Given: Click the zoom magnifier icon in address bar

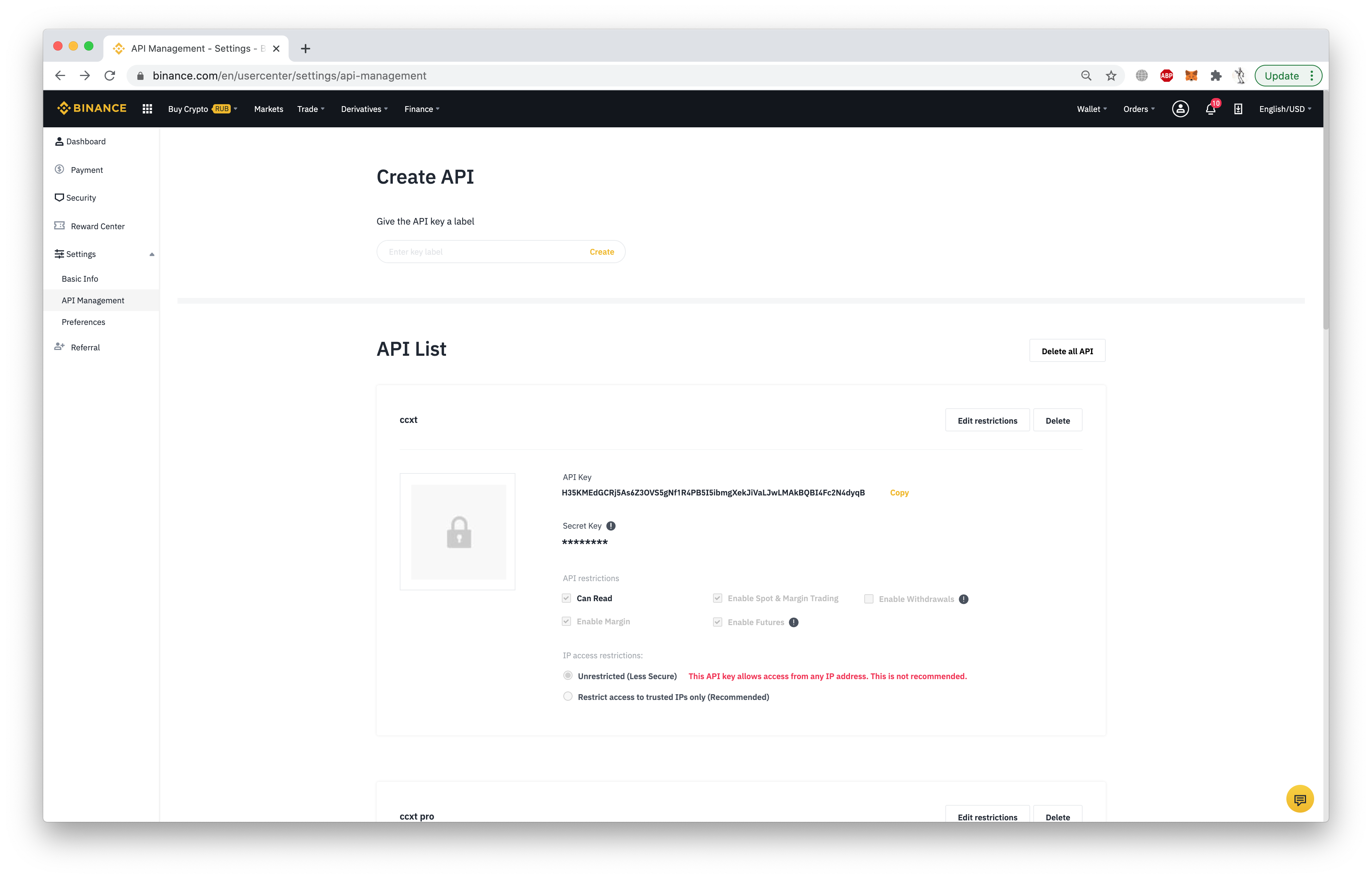Looking at the screenshot, I should tap(1086, 76).
